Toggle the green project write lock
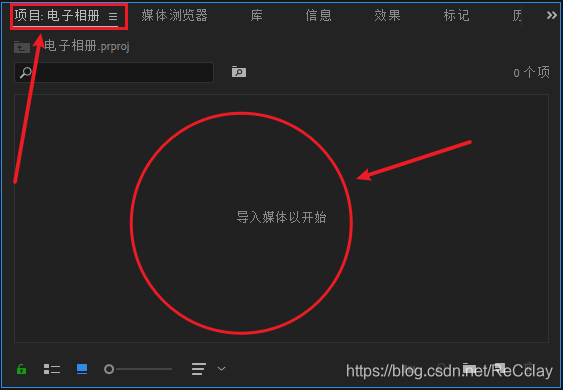This screenshot has width=563, height=390. tap(22, 369)
